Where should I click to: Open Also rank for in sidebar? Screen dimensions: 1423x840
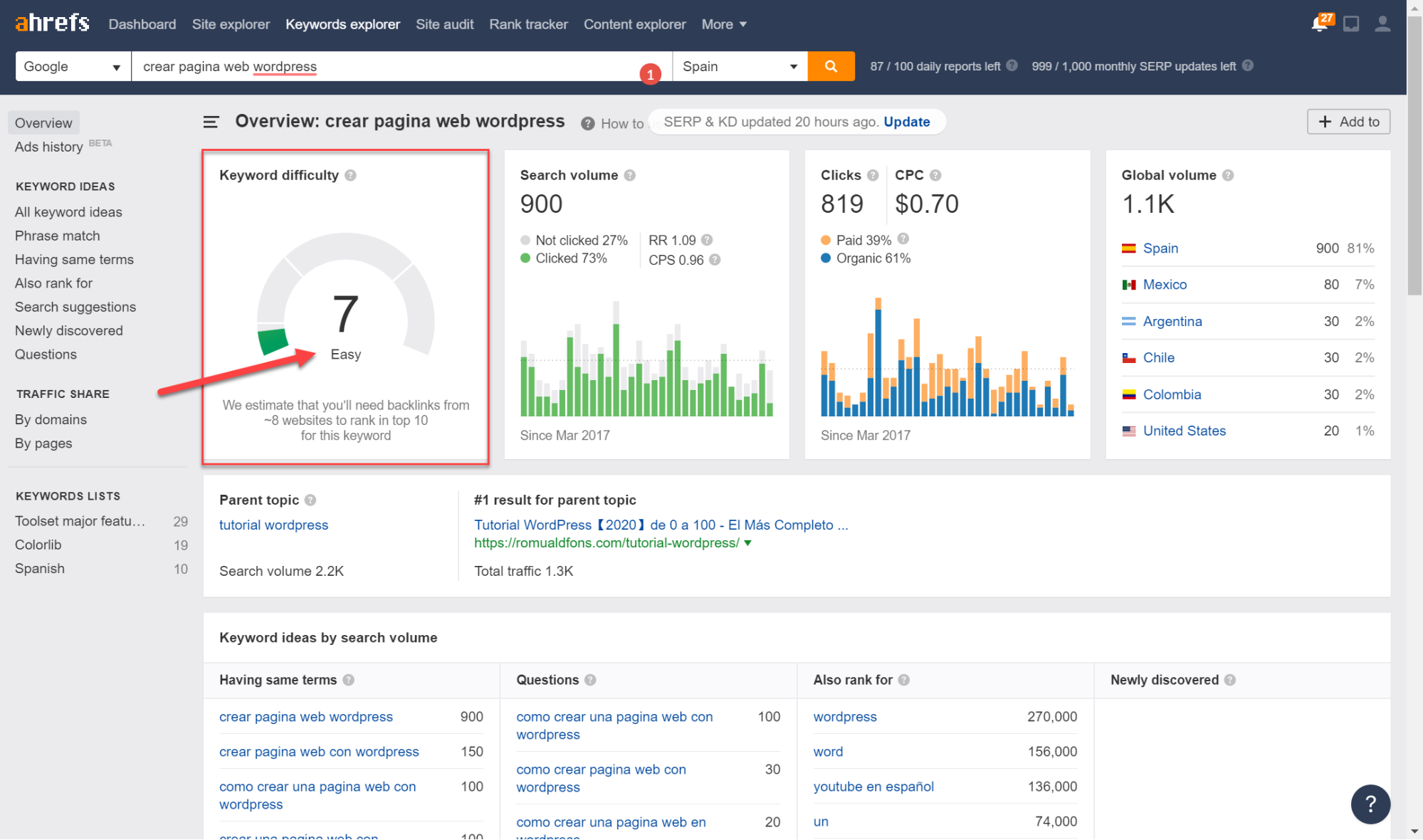pos(53,283)
